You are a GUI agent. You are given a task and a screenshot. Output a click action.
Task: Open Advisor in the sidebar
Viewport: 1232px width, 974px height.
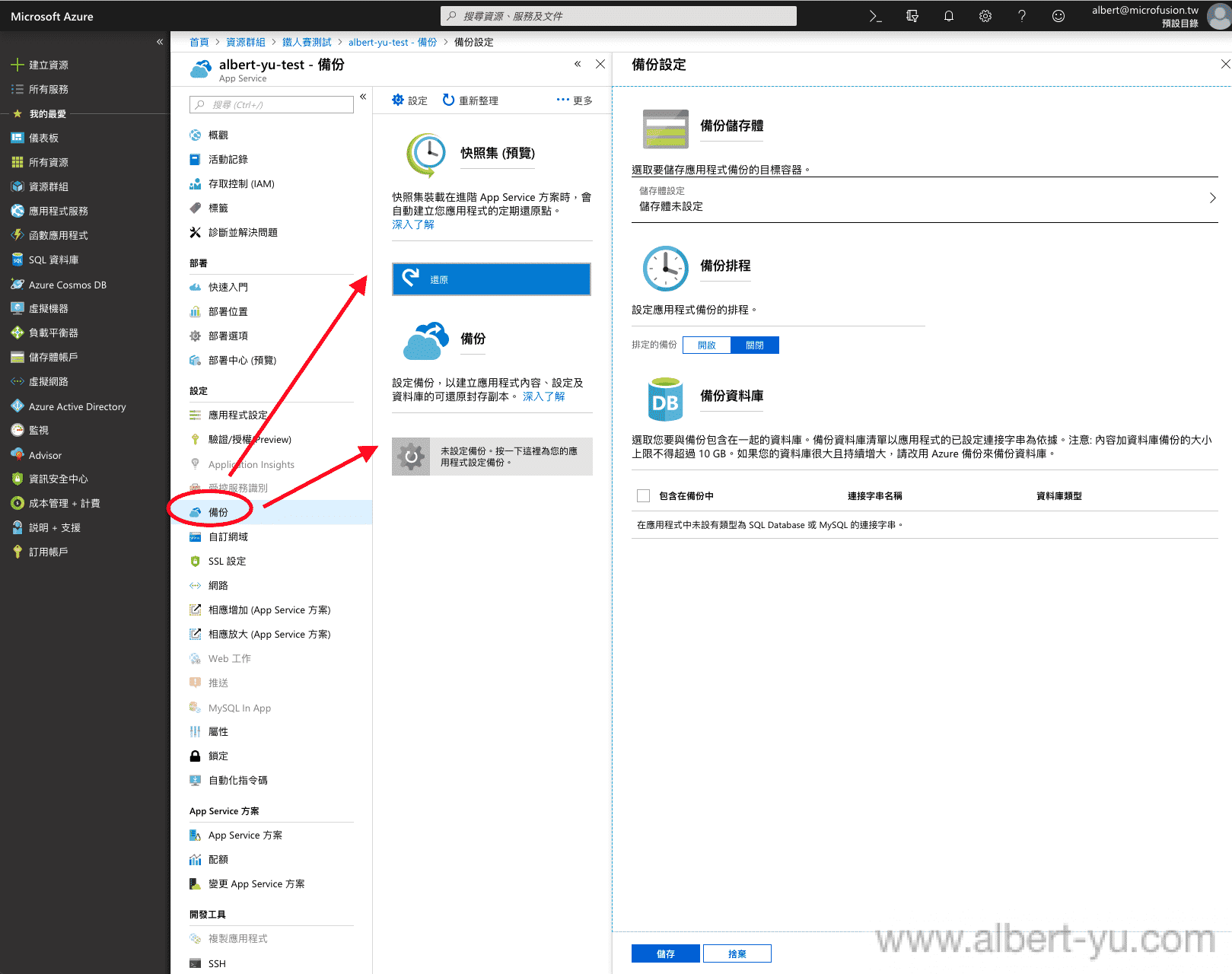46,455
